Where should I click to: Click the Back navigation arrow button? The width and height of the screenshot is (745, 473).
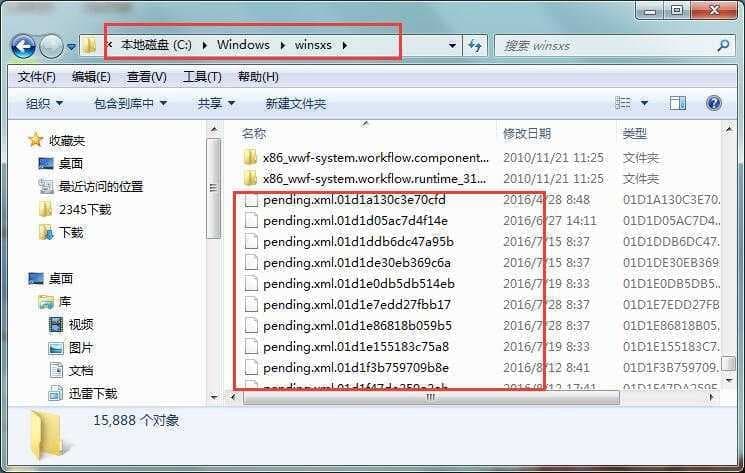click(x=23, y=46)
